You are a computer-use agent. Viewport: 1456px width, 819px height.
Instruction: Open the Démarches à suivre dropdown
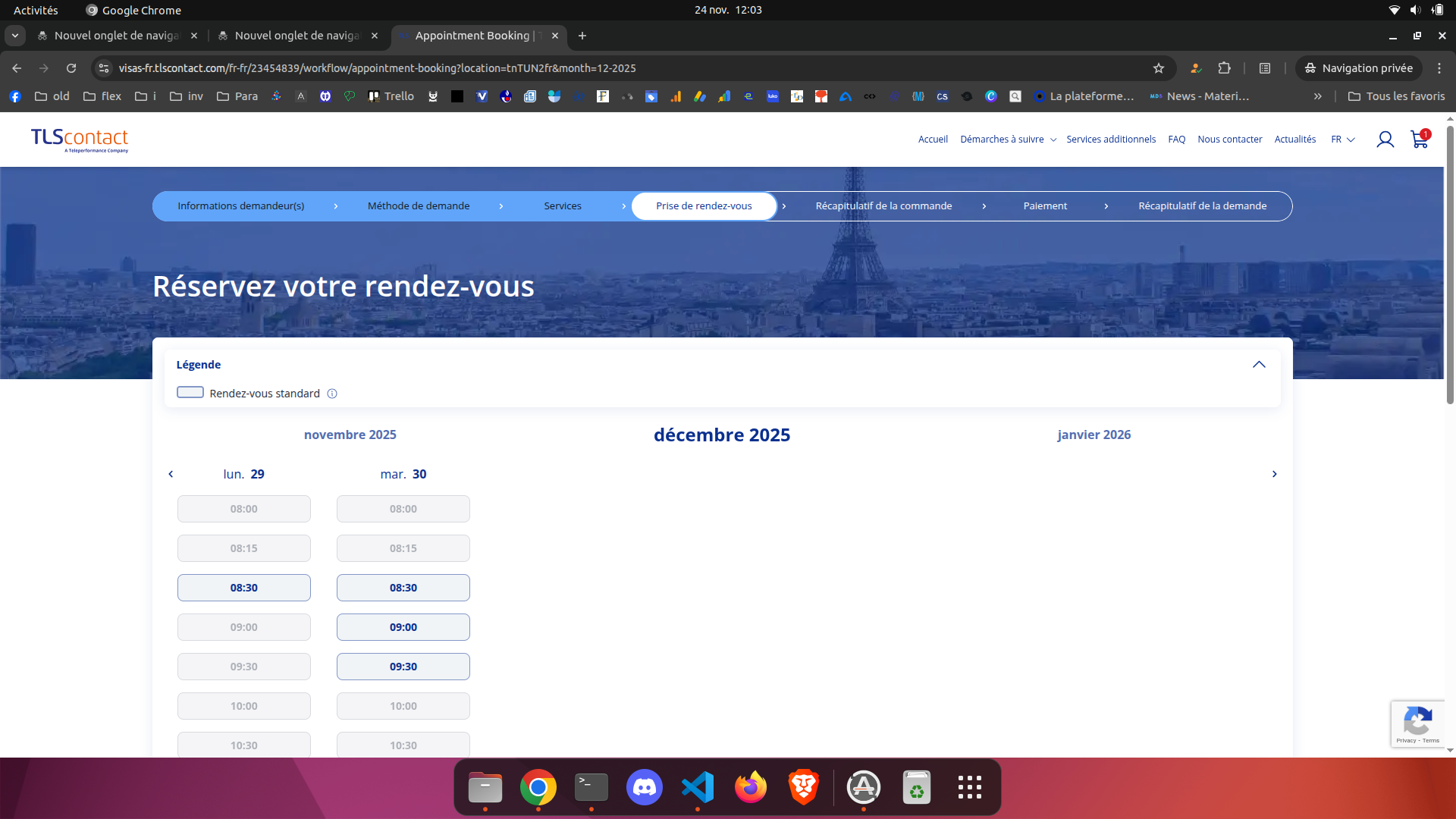pos(1007,140)
